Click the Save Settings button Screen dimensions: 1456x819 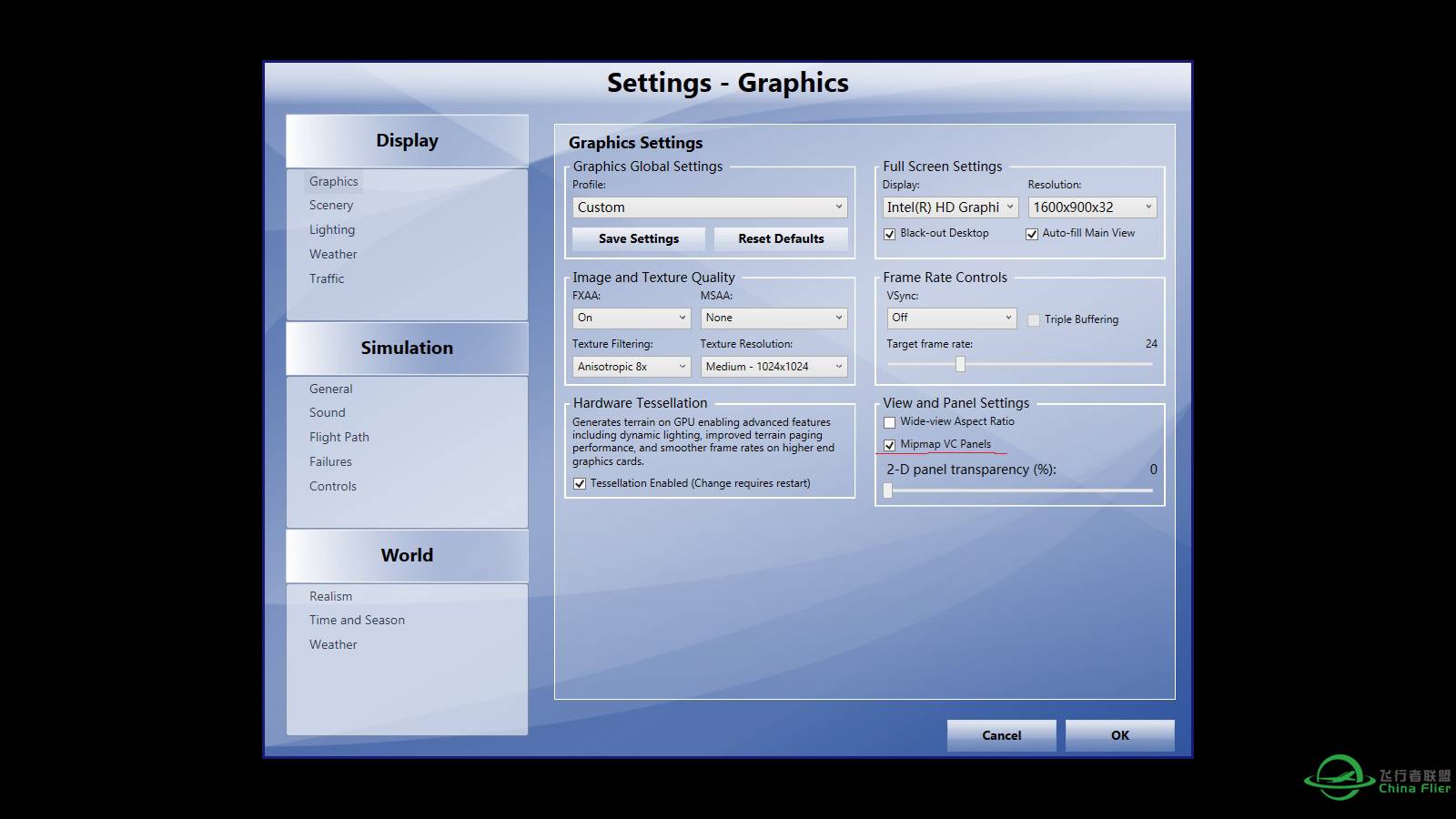(x=638, y=238)
